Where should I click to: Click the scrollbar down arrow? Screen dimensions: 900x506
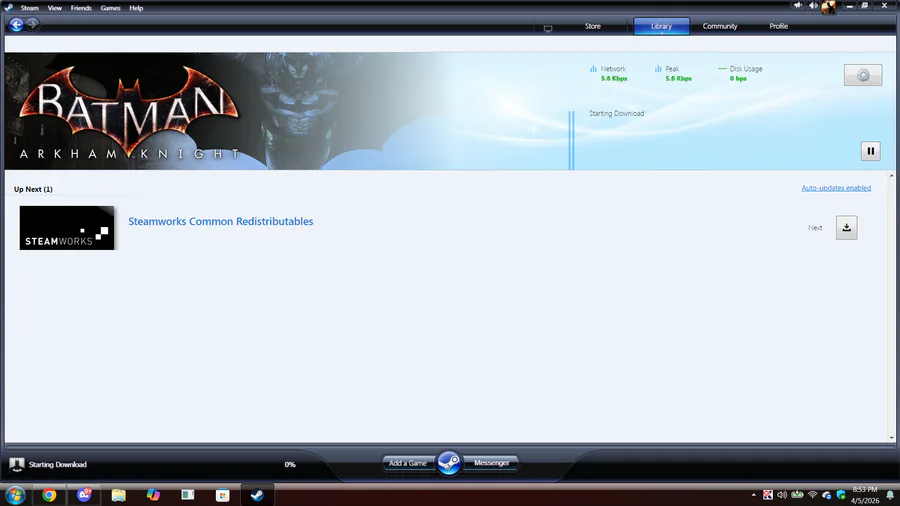tap(891, 438)
